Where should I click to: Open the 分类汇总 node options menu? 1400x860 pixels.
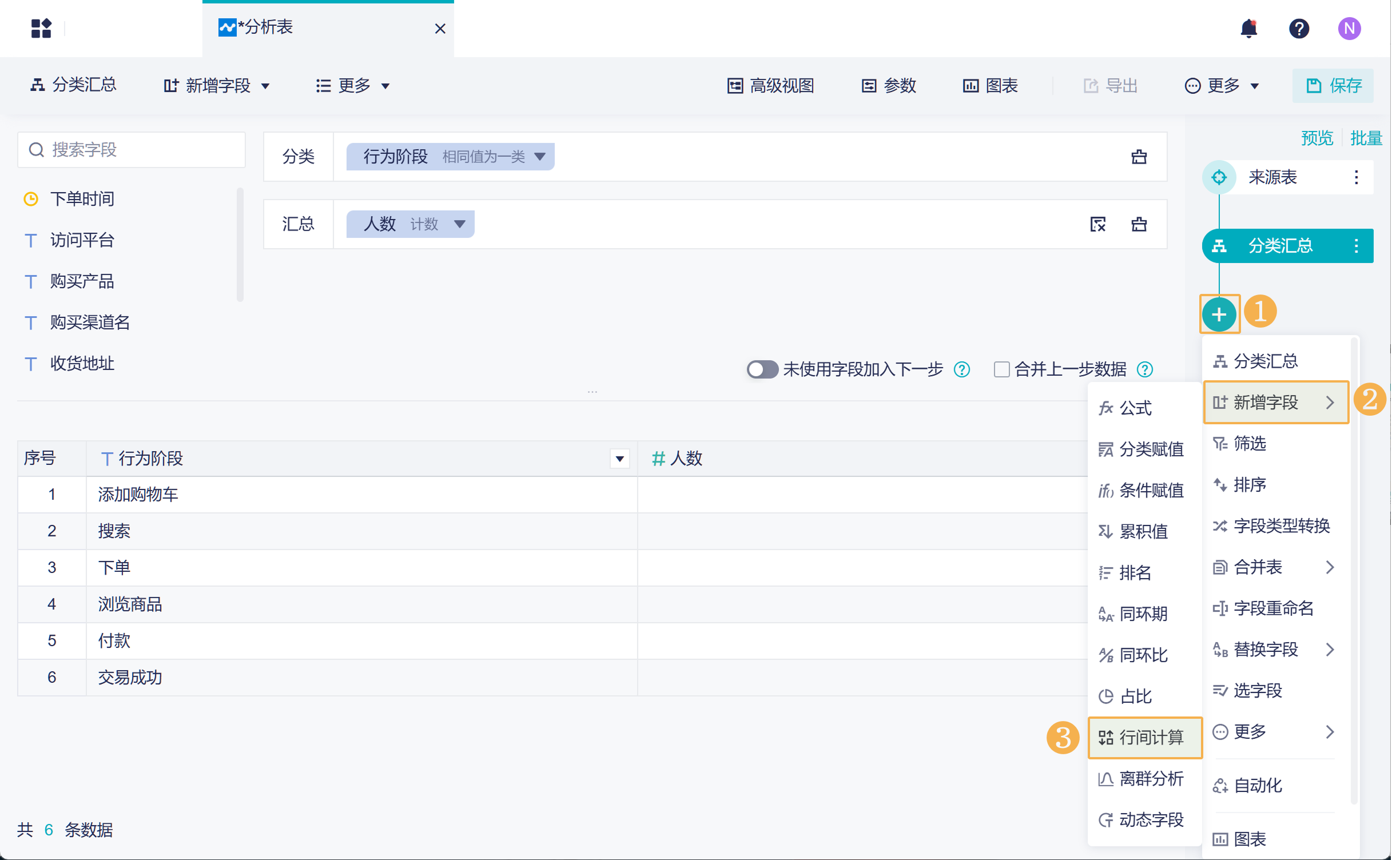(x=1356, y=246)
